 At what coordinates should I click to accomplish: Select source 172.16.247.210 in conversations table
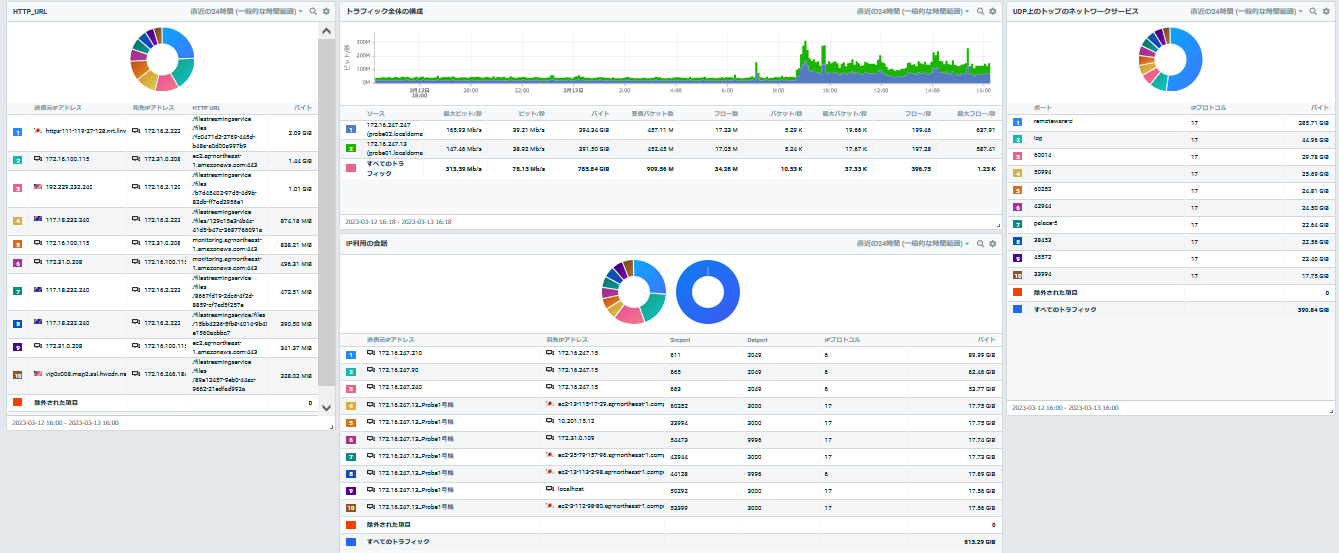coord(399,354)
